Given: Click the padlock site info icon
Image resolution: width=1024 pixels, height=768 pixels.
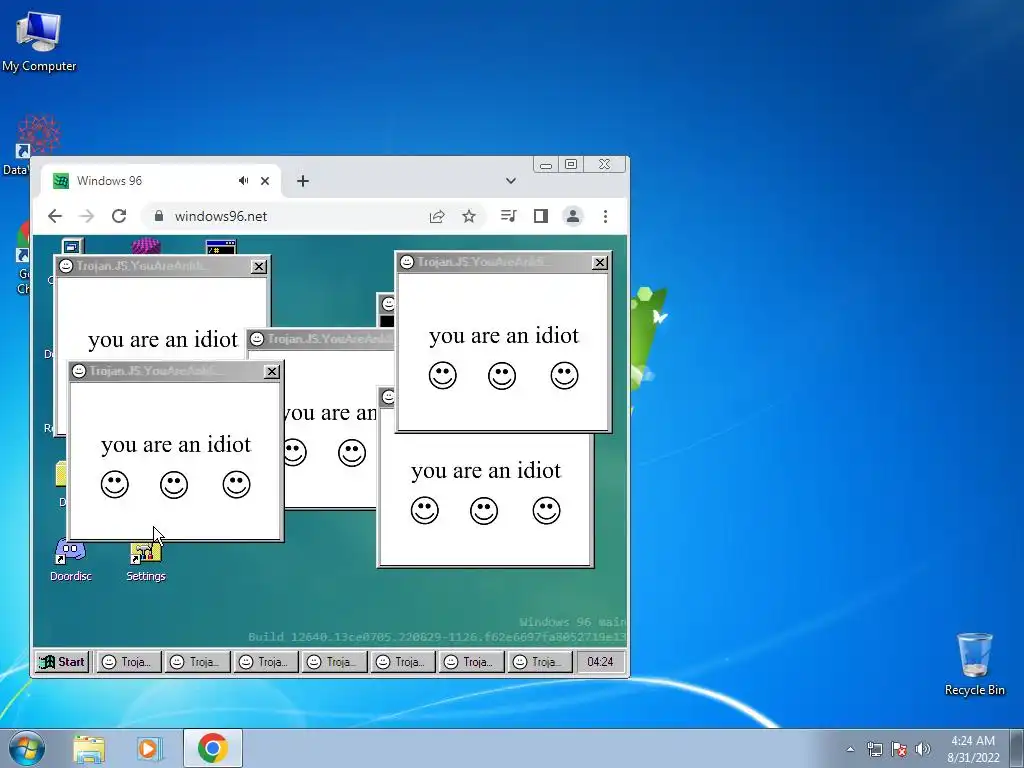Looking at the screenshot, I should pyautogui.click(x=158, y=216).
